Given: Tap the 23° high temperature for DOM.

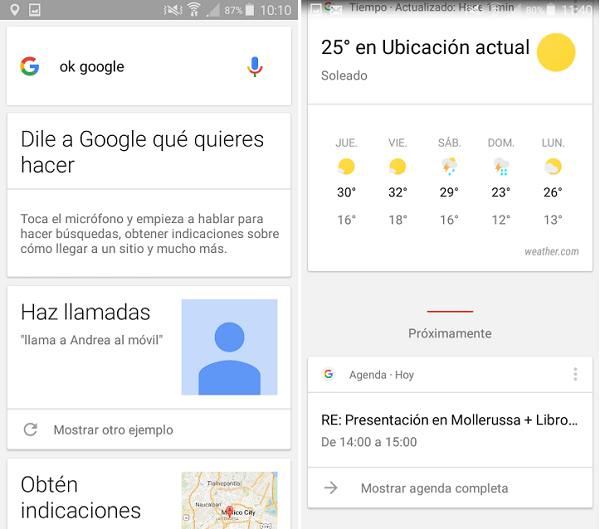Looking at the screenshot, I should [501, 192].
